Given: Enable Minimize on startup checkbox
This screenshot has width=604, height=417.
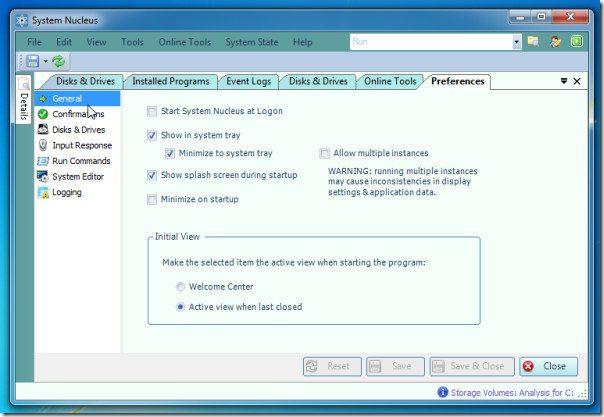Looking at the screenshot, I should coord(152,199).
